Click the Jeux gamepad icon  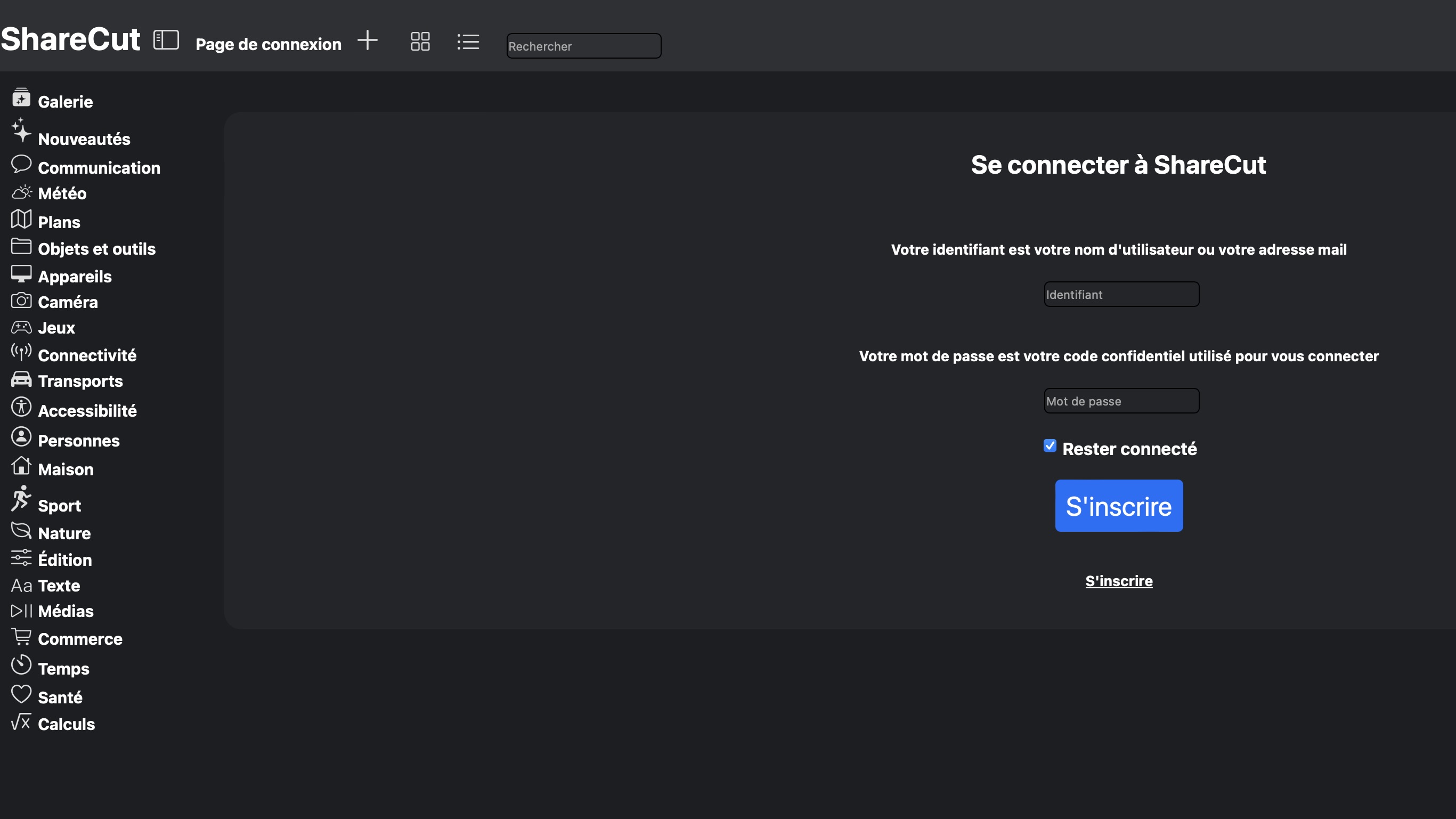coord(21,327)
